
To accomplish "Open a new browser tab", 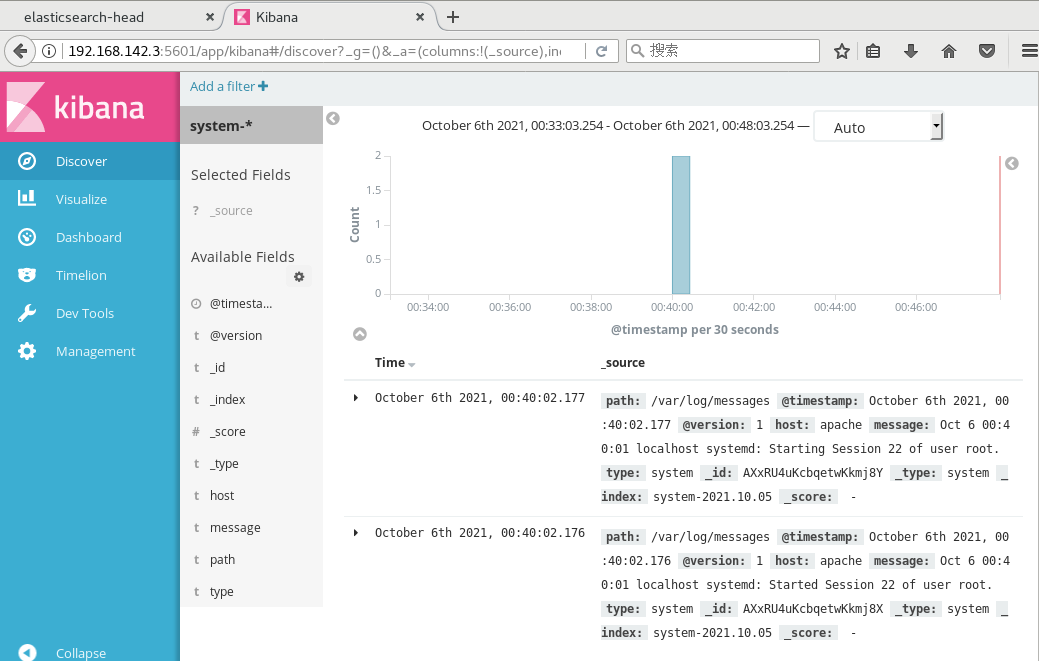I will (x=453, y=17).
